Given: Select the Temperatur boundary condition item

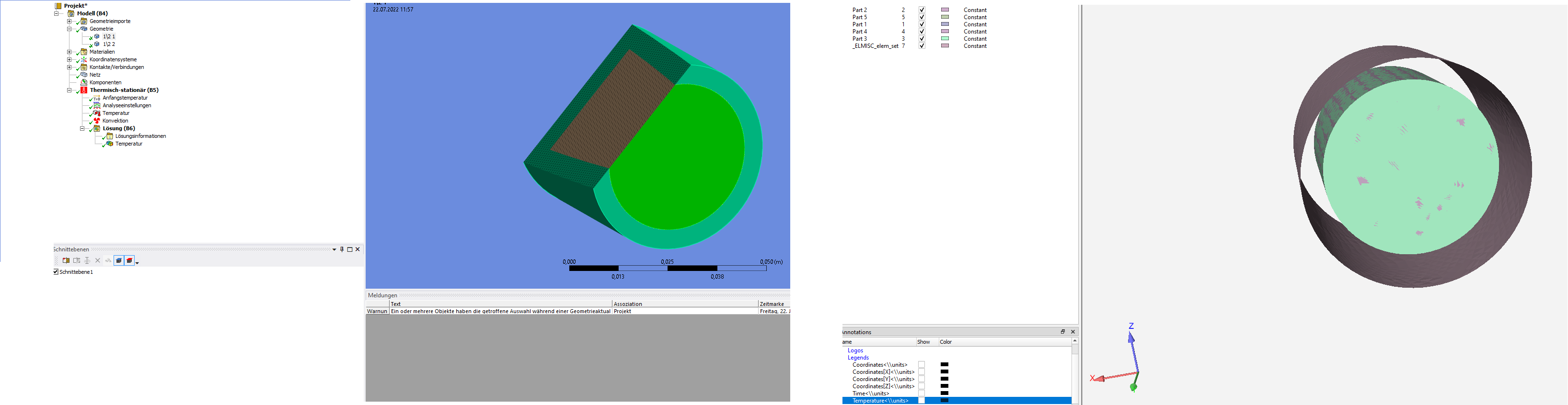Looking at the screenshot, I should coord(115,113).
